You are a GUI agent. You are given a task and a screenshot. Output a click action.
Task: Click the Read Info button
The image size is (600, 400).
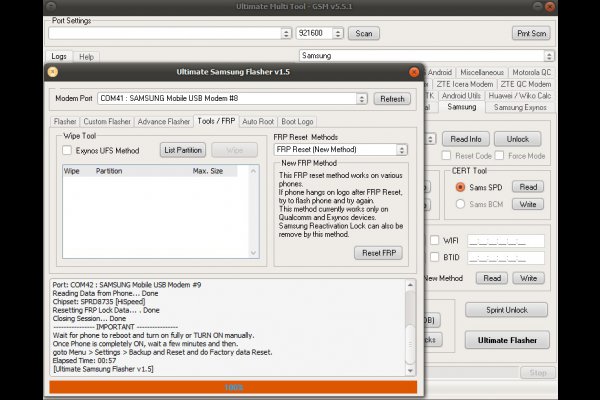466,139
